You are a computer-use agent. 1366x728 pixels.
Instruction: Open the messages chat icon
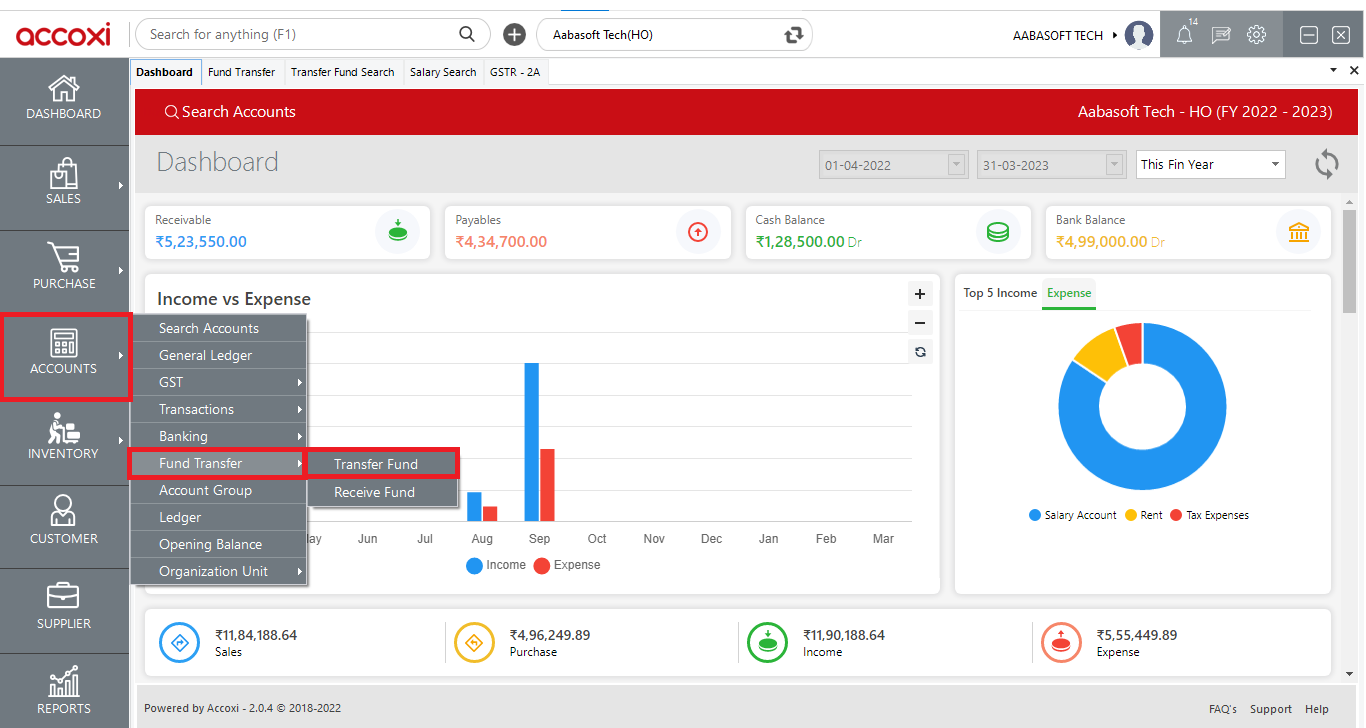tap(1221, 35)
